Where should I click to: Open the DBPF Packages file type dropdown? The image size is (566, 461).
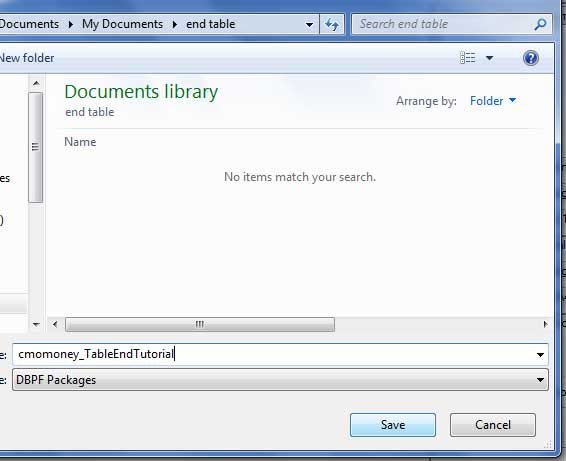point(280,380)
